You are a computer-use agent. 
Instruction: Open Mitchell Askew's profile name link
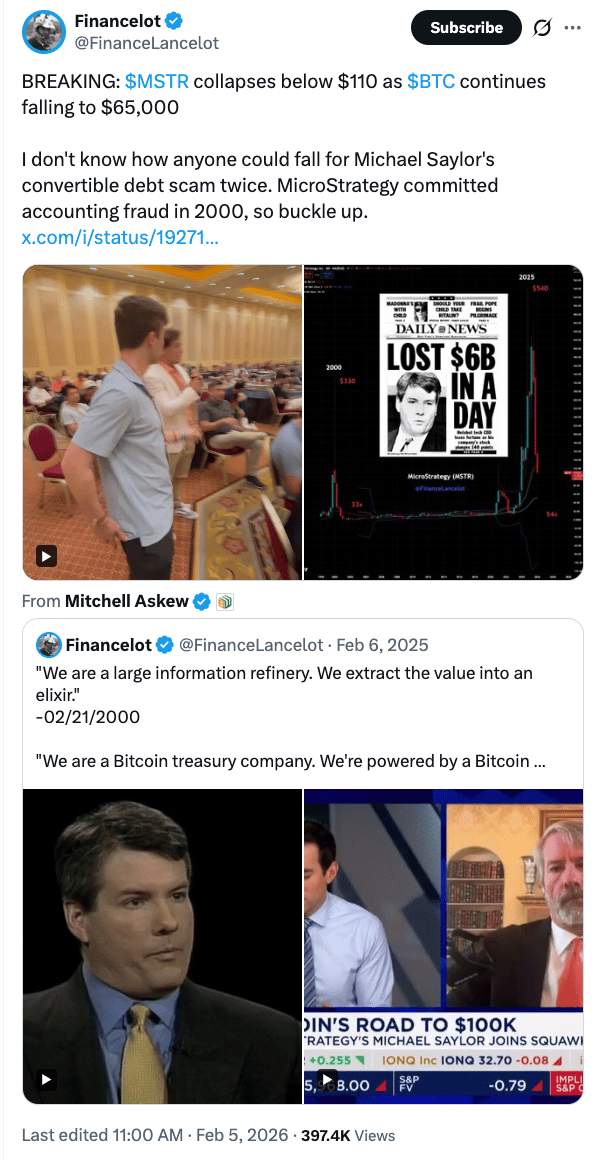(126, 601)
